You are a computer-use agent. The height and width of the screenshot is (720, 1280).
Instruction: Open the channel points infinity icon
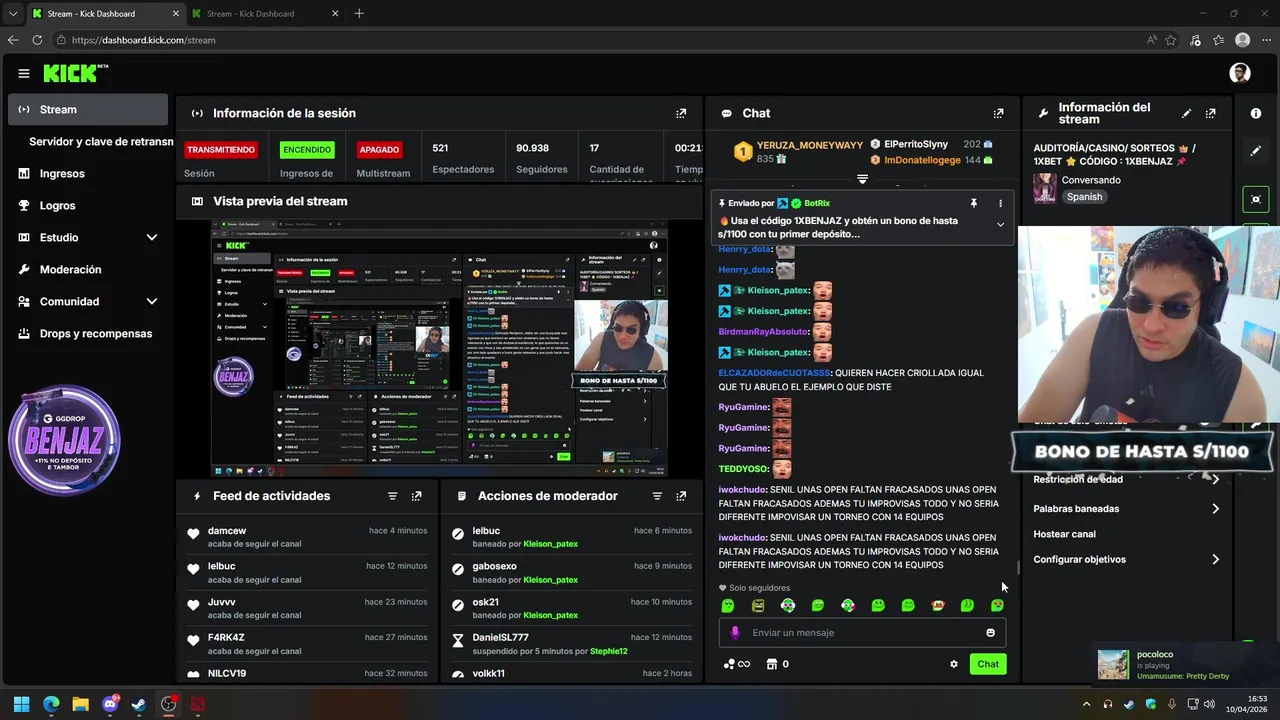[737, 664]
